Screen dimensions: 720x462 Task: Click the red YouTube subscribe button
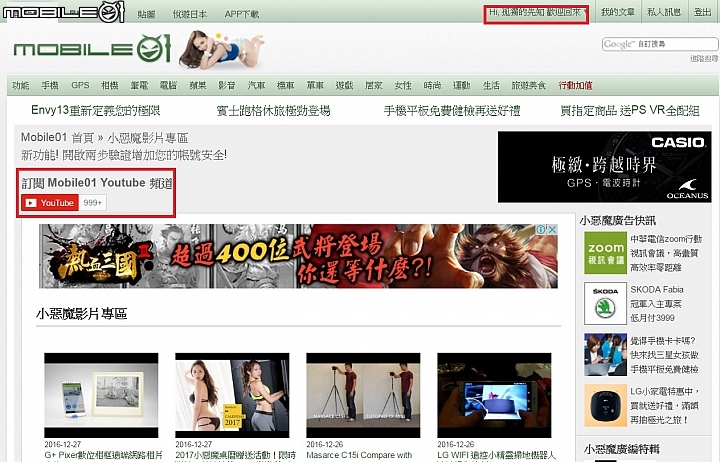click(x=50, y=203)
